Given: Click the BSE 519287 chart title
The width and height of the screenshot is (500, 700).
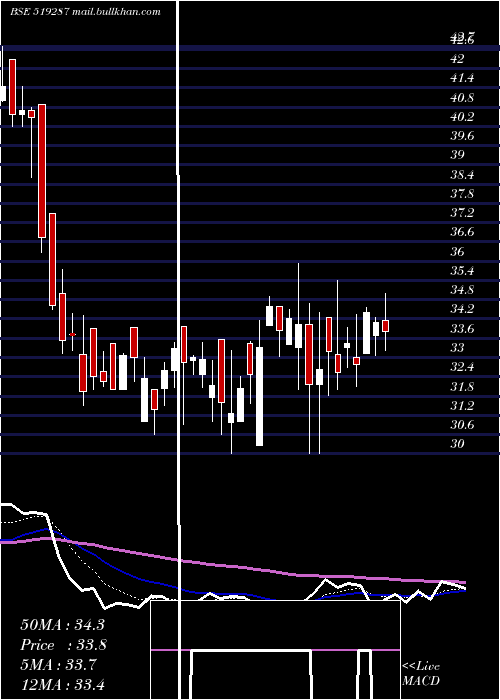Looking at the screenshot, I should coord(85,12).
